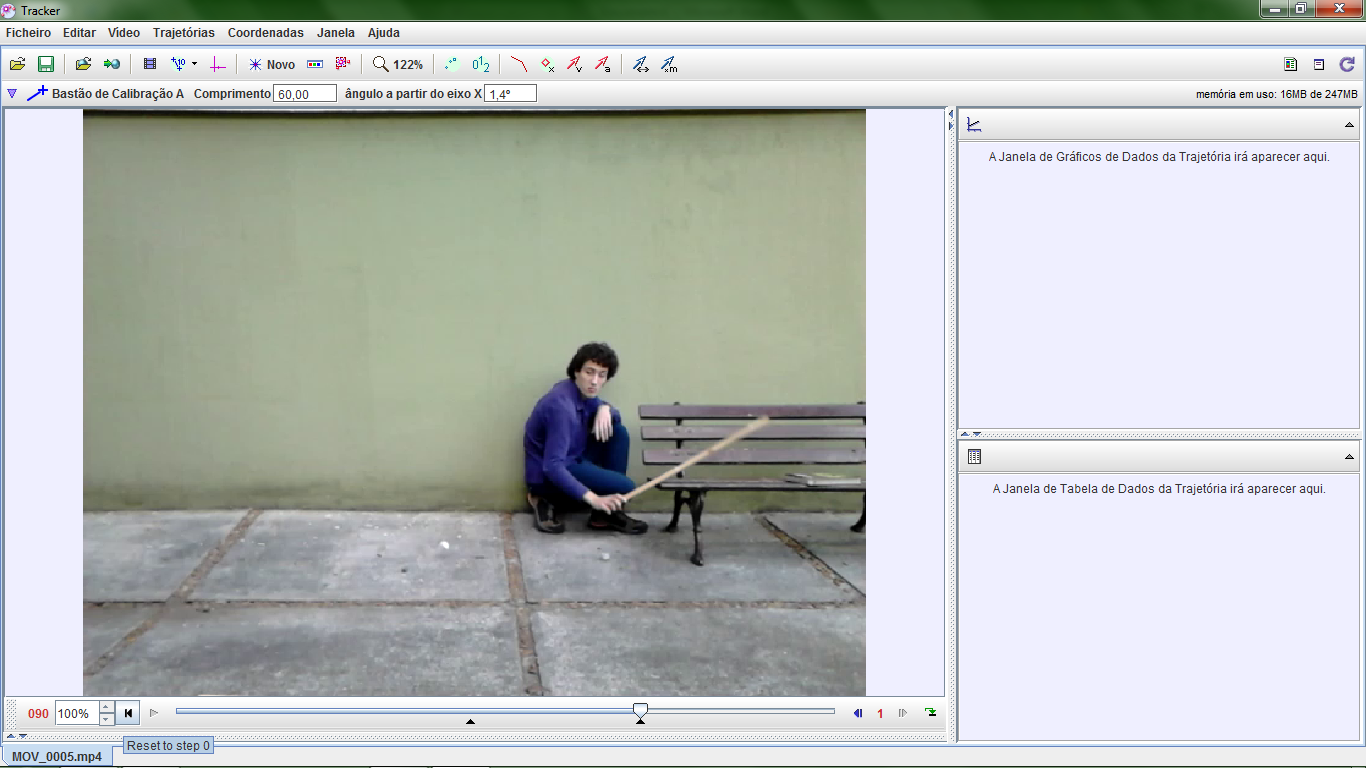Screen dimensions: 1366x768
Task: Open Ficheiro menu
Action: (28, 33)
